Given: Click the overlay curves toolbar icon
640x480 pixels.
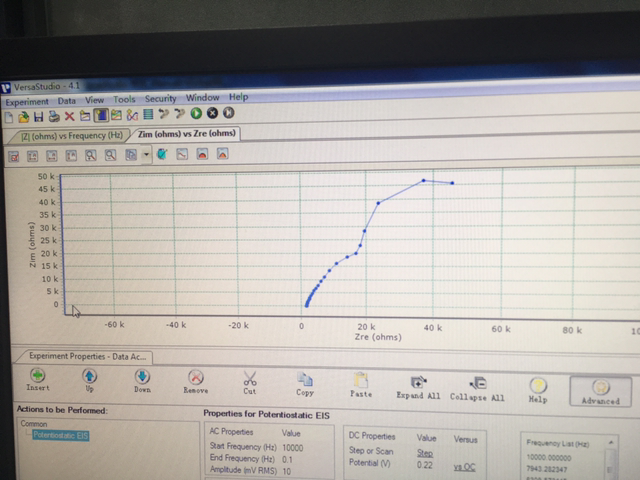Looking at the screenshot, I should tap(132, 115).
